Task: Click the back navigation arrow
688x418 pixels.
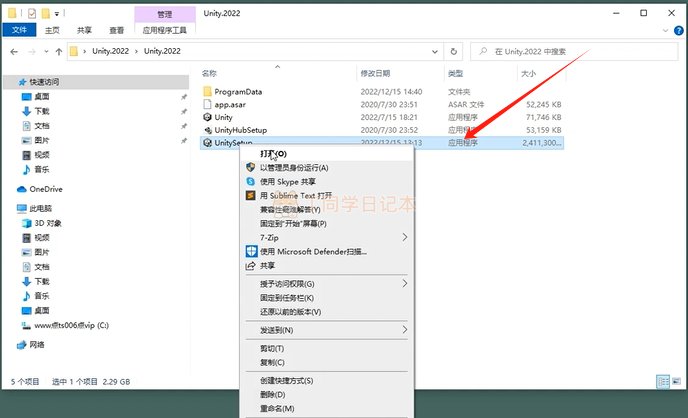Action: 14,51
